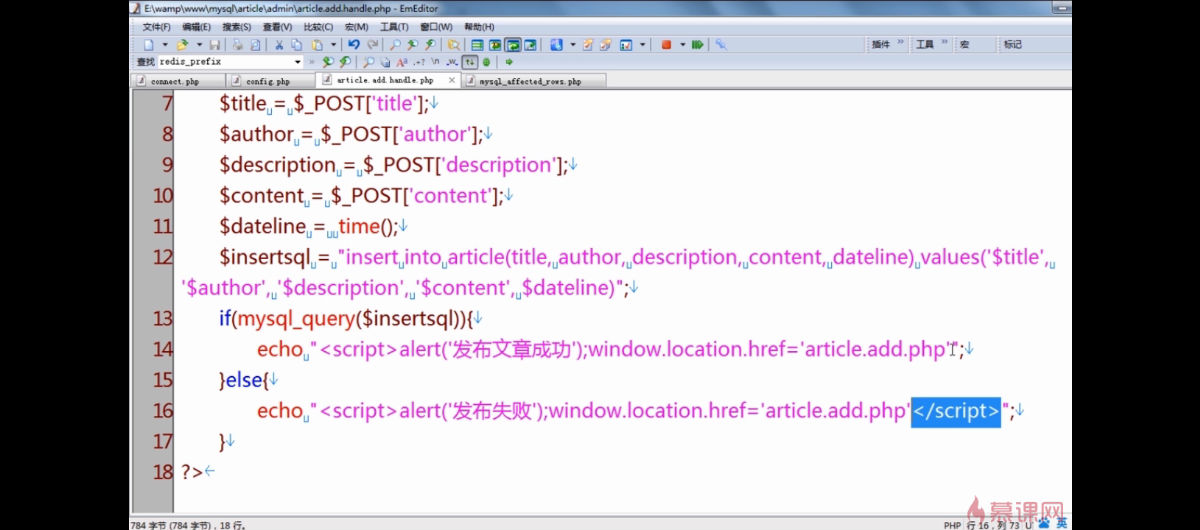
Task: Click the Cut scissors icon
Action: coord(279,44)
